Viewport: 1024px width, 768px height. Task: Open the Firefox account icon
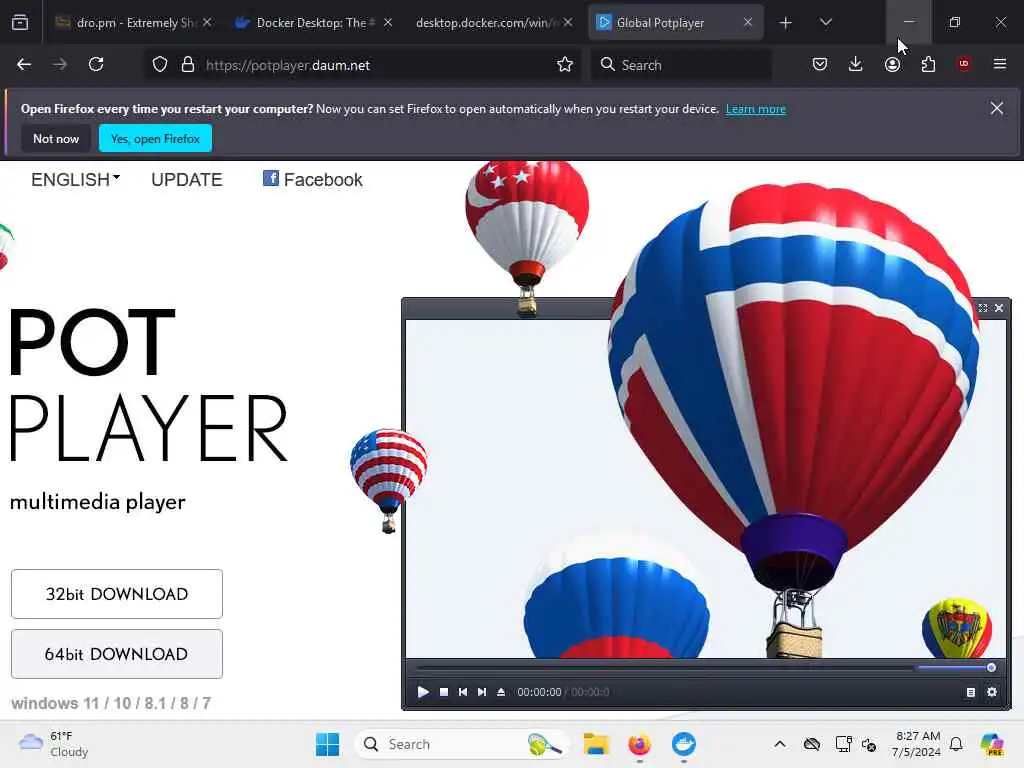pos(892,64)
